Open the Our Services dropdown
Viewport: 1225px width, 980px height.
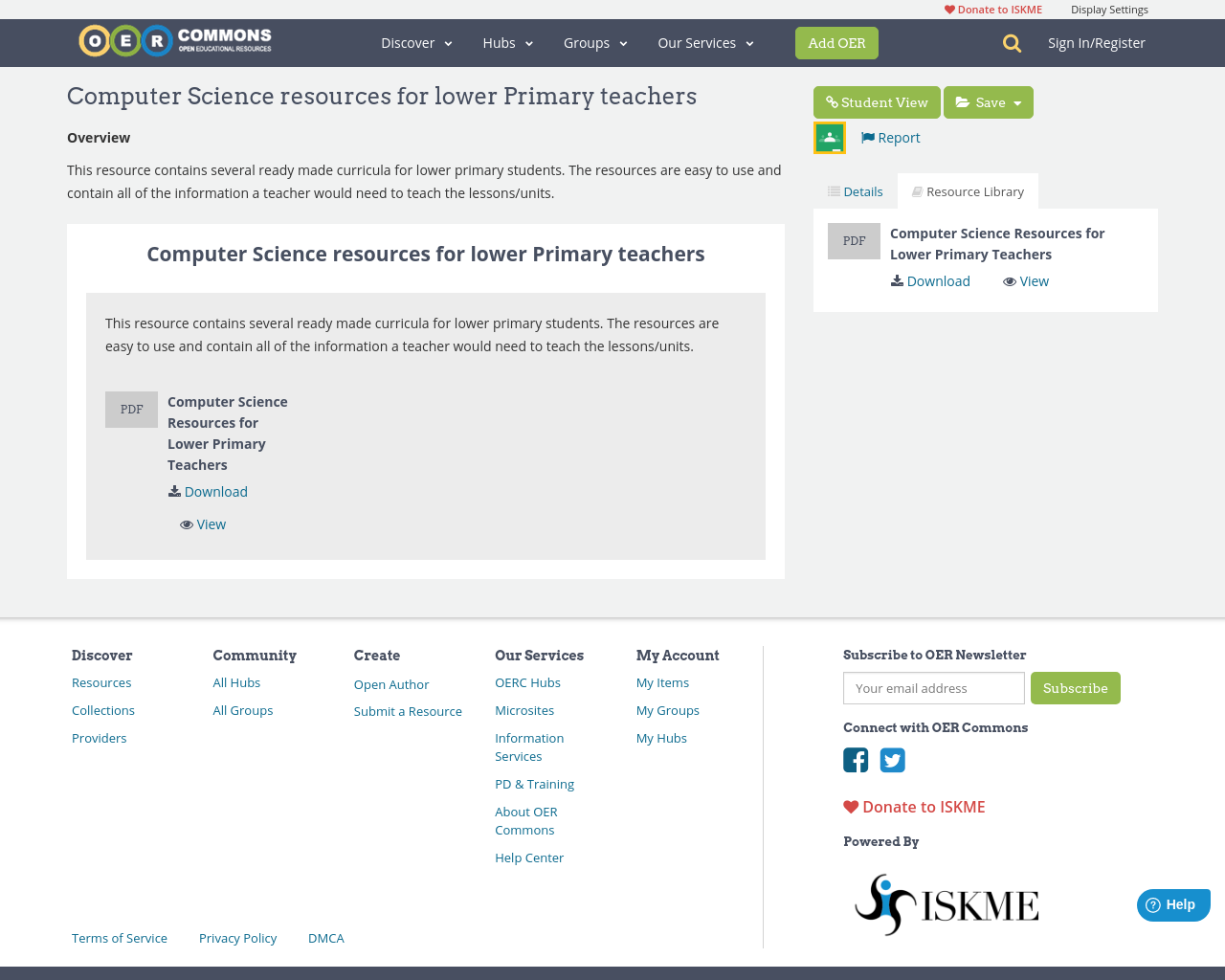[x=704, y=42]
